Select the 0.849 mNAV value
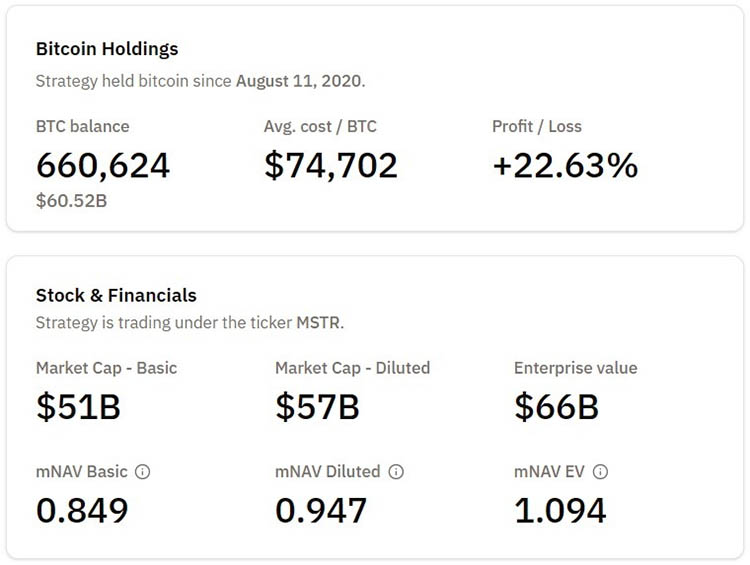The width and height of the screenshot is (750, 565). pos(82,510)
